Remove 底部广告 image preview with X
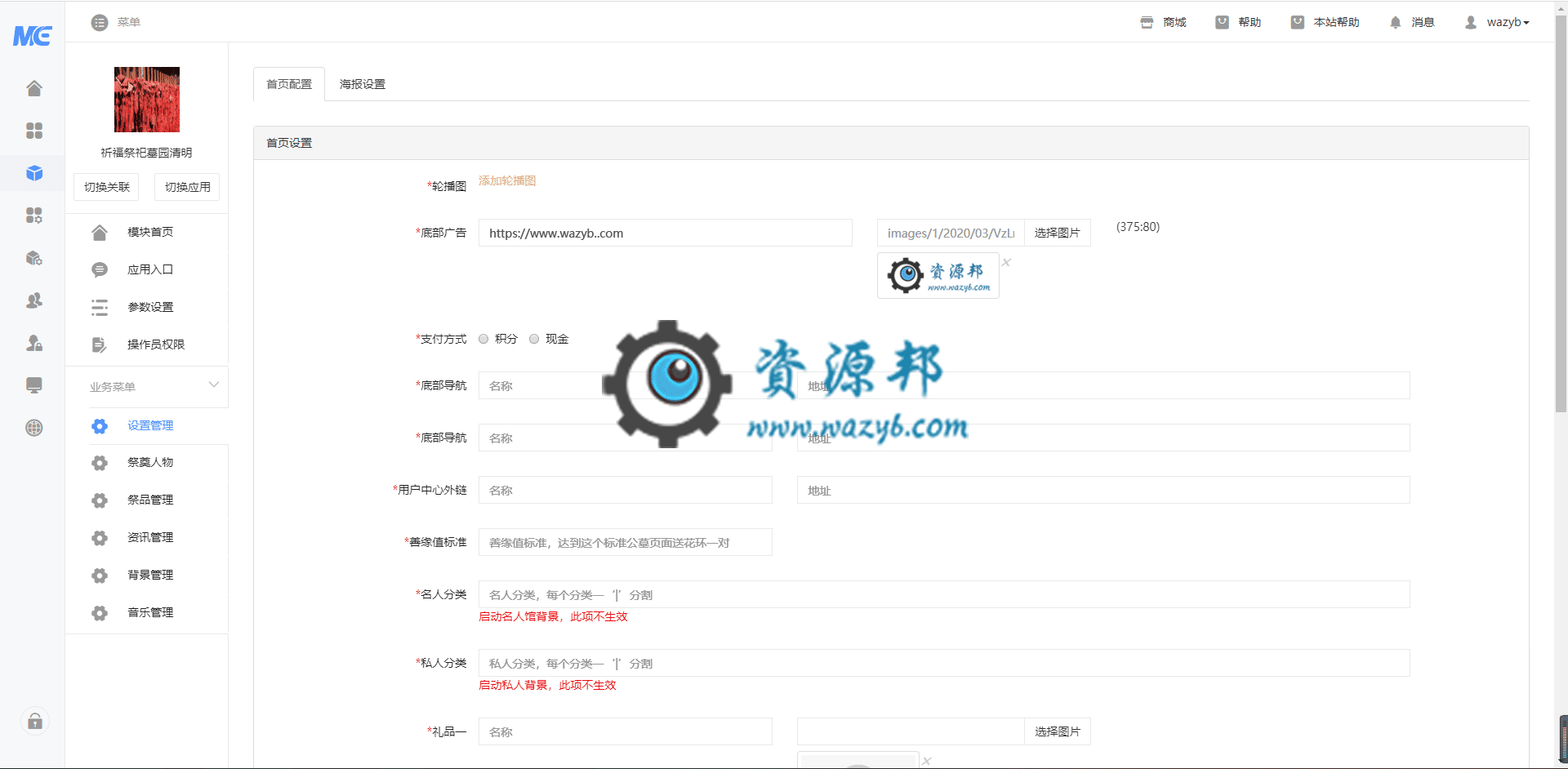1568x769 pixels. pyautogui.click(x=1006, y=262)
